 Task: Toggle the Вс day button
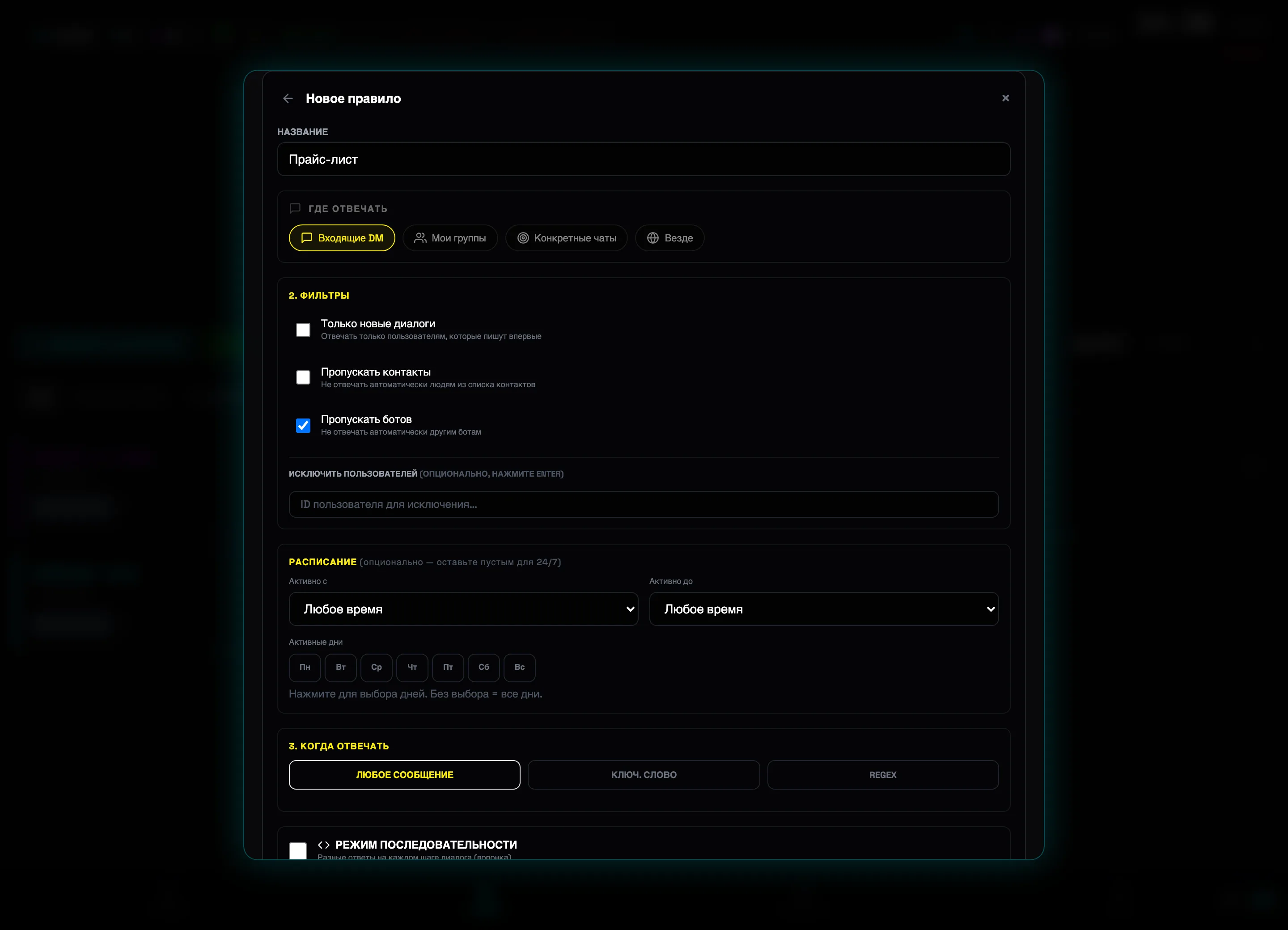pyautogui.click(x=520, y=668)
